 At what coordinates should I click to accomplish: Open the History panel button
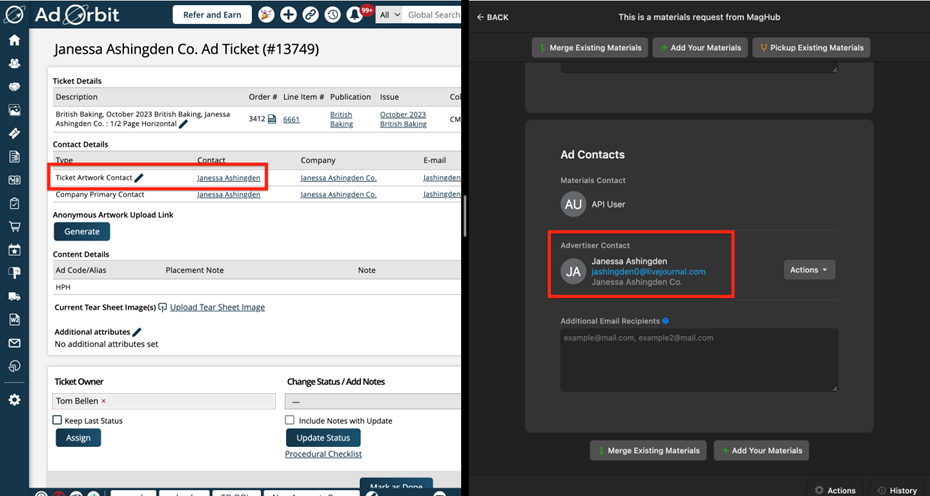tap(897, 490)
